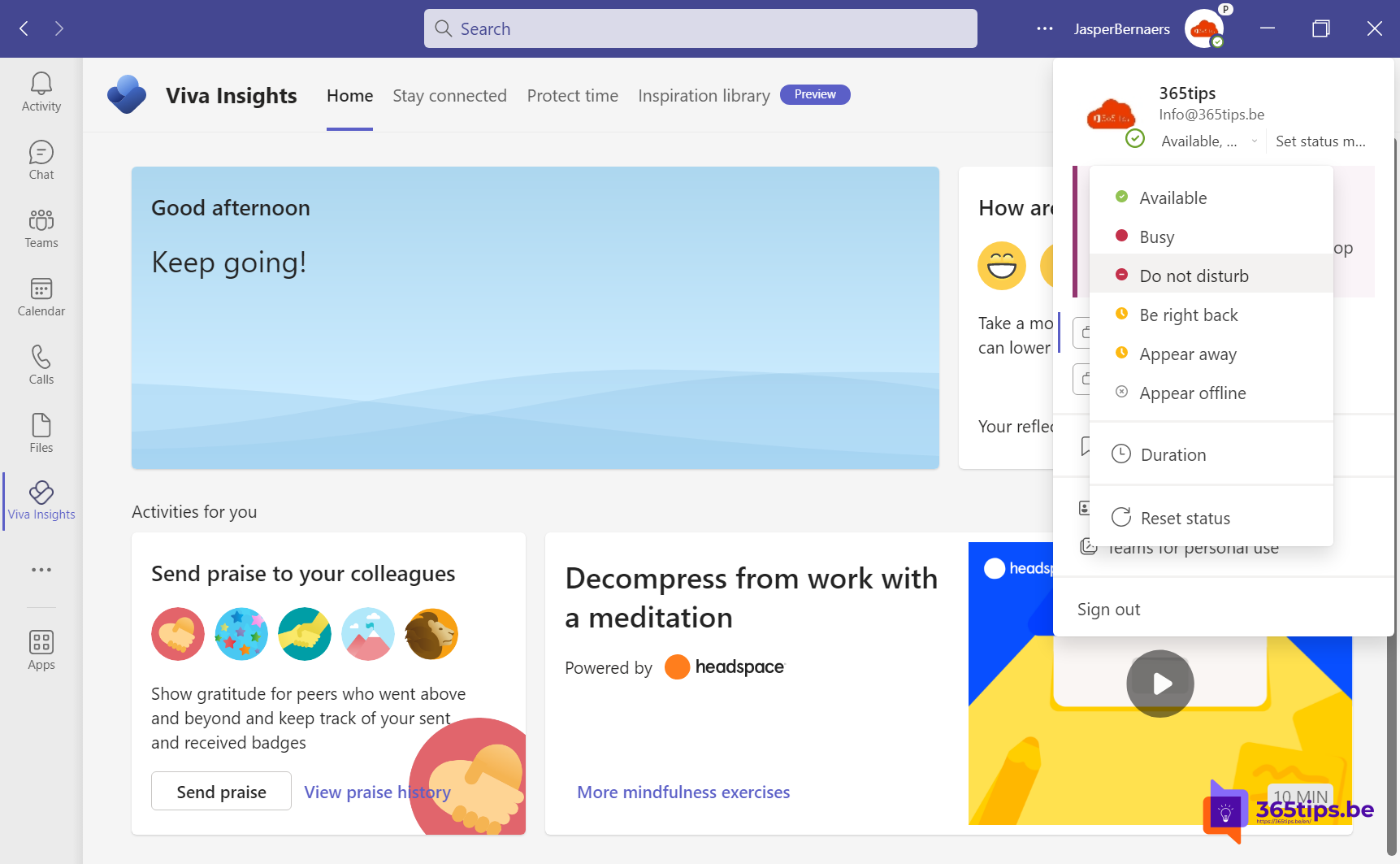Image resolution: width=1400 pixels, height=864 pixels.
Task: Choose the pink heart hands praise badge
Action: tap(178, 634)
